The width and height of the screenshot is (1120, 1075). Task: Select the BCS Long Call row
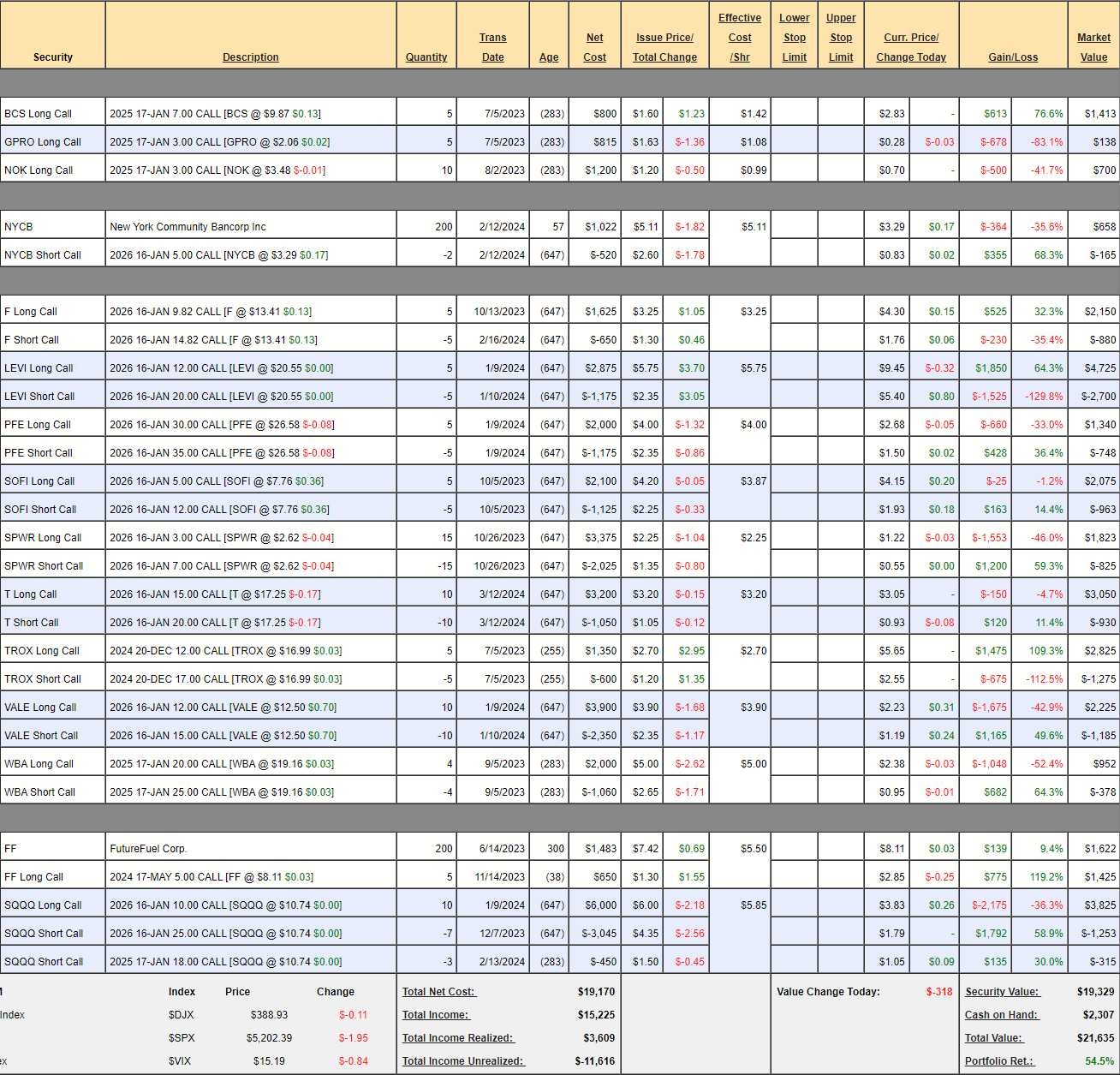click(x=38, y=114)
